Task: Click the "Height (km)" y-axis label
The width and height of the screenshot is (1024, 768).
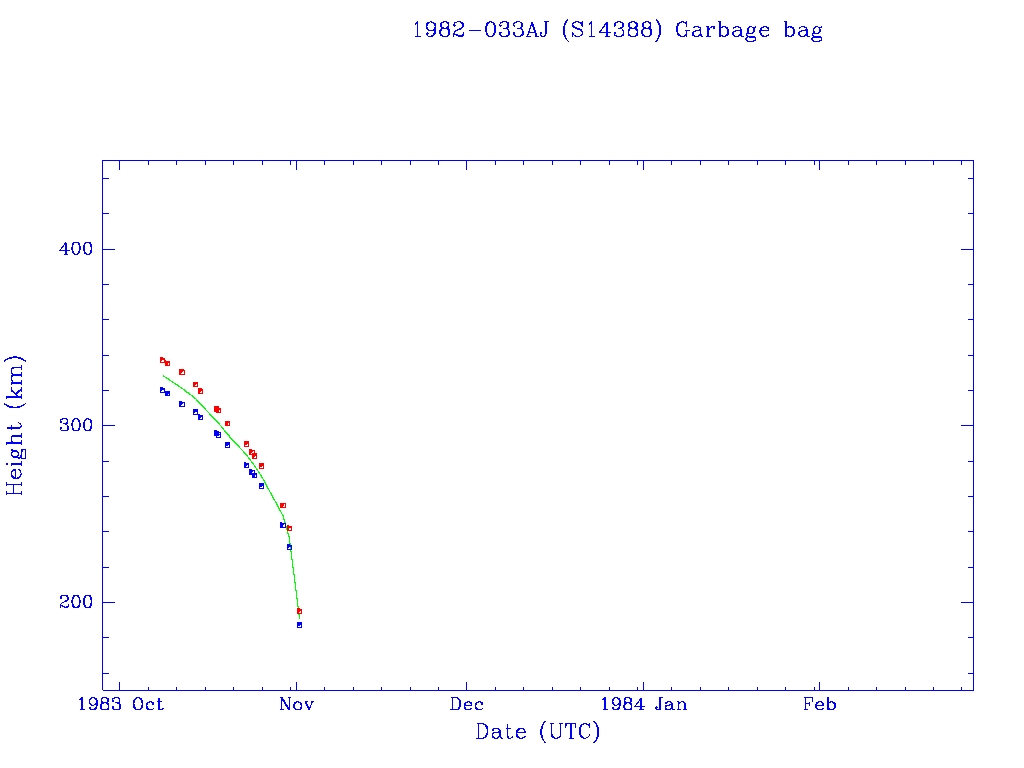Action: coord(15,425)
